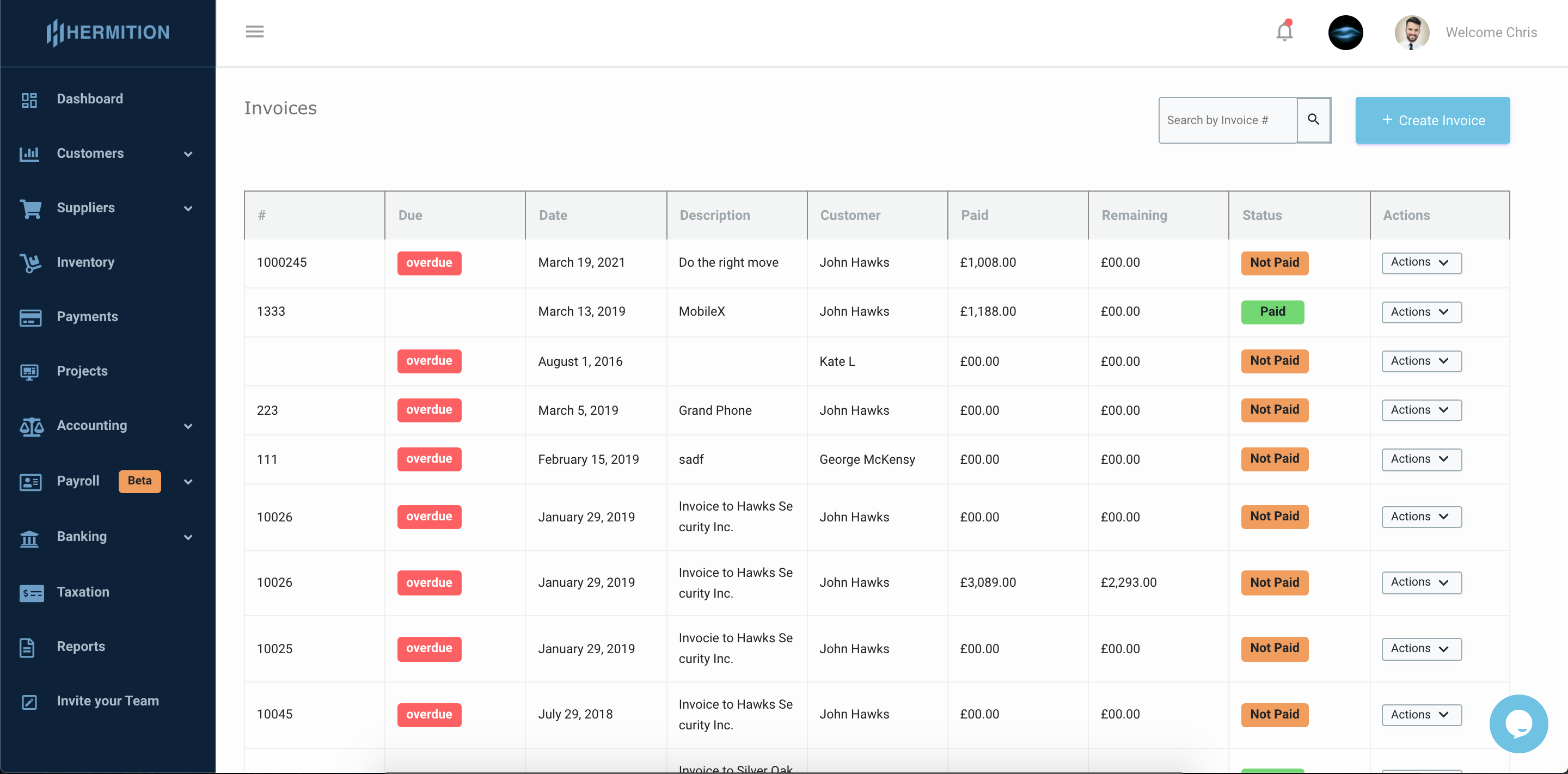Viewport: 1568px width, 774px height.
Task: Click the search magnifier icon
Action: click(1313, 120)
